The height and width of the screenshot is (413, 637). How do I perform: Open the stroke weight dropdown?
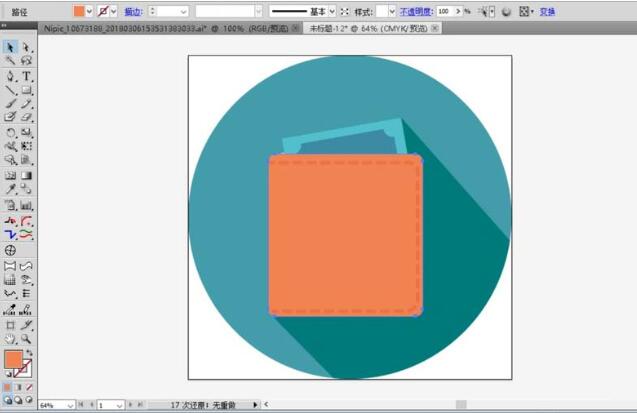184,11
